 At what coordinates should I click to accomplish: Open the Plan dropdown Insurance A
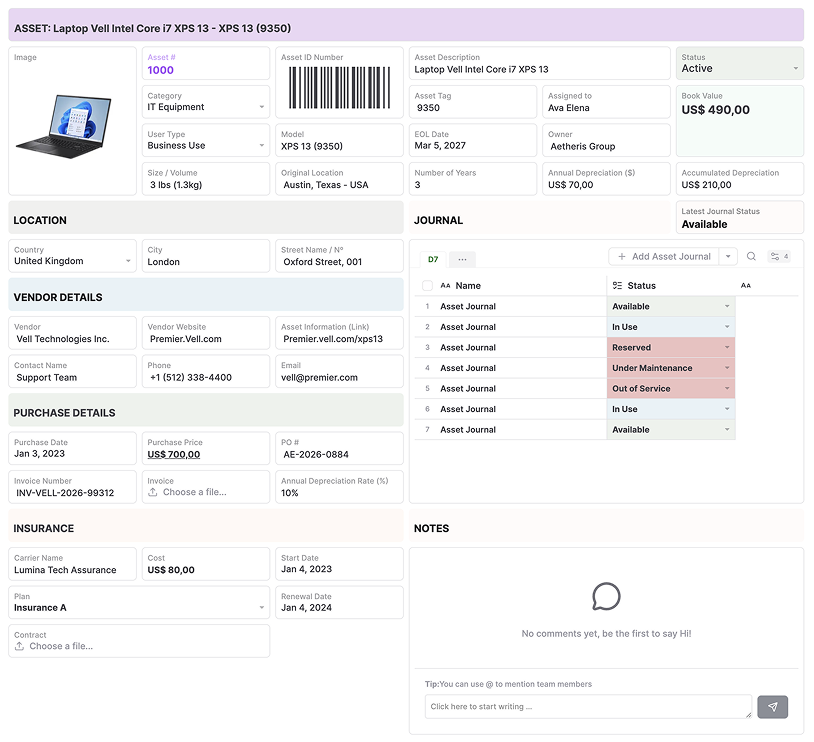pyautogui.click(x=139, y=603)
